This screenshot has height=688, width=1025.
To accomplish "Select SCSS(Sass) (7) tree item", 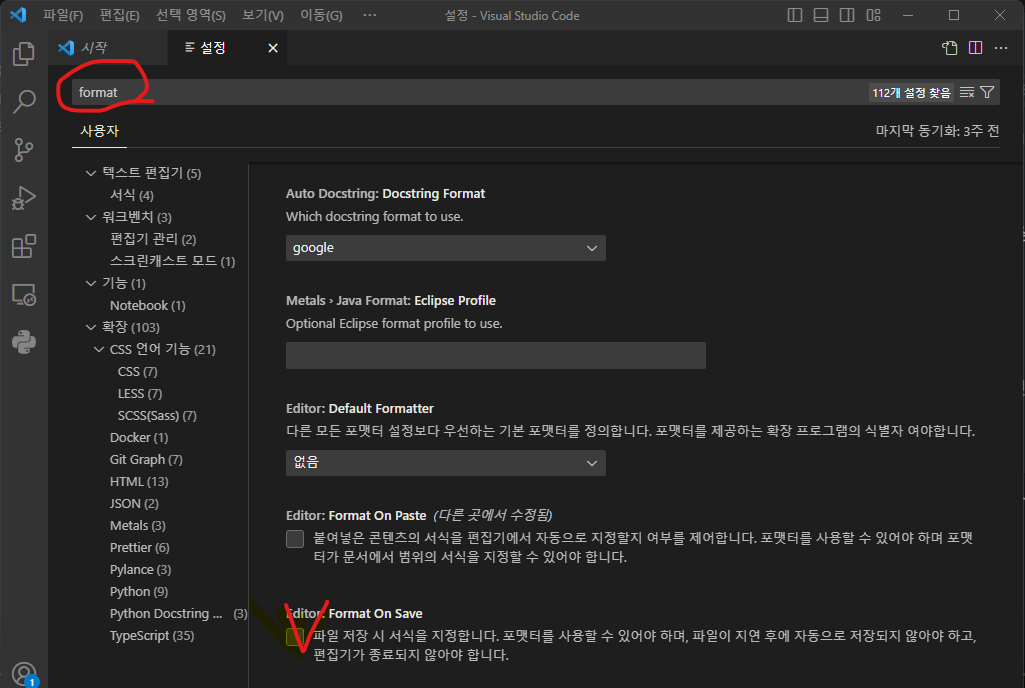I will click(157, 416).
